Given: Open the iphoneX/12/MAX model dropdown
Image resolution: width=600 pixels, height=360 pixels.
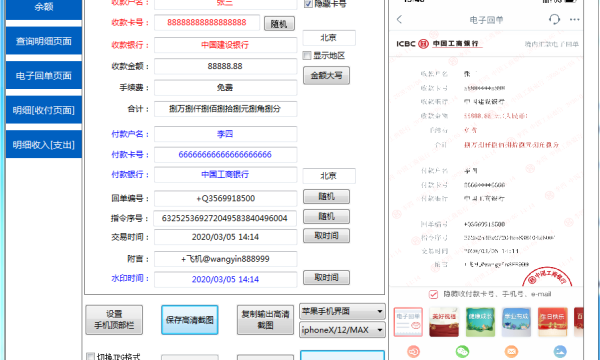Looking at the screenshot, I should [x=342, y=330].
